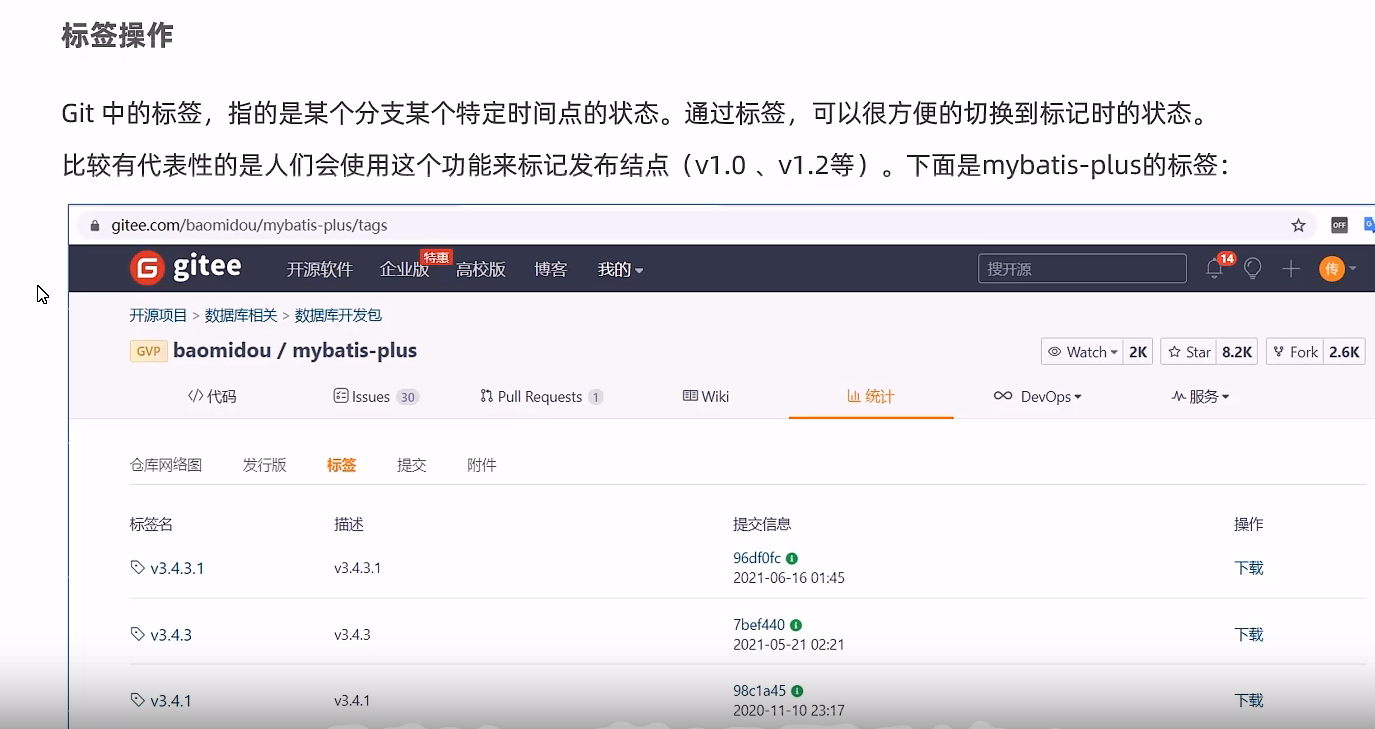
Task: Star the mybatis-plus repository
Action: [x=1189, y=352]
